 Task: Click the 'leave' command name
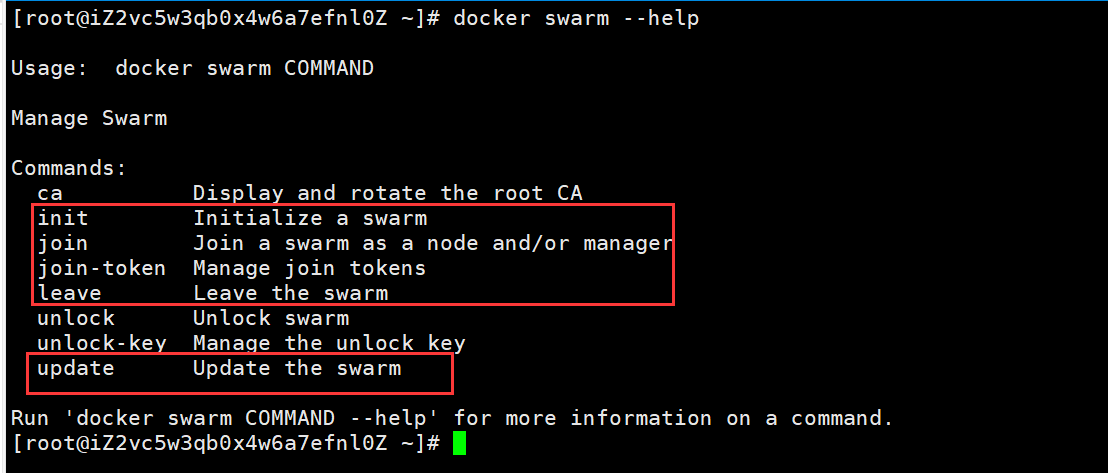[69, 293]
